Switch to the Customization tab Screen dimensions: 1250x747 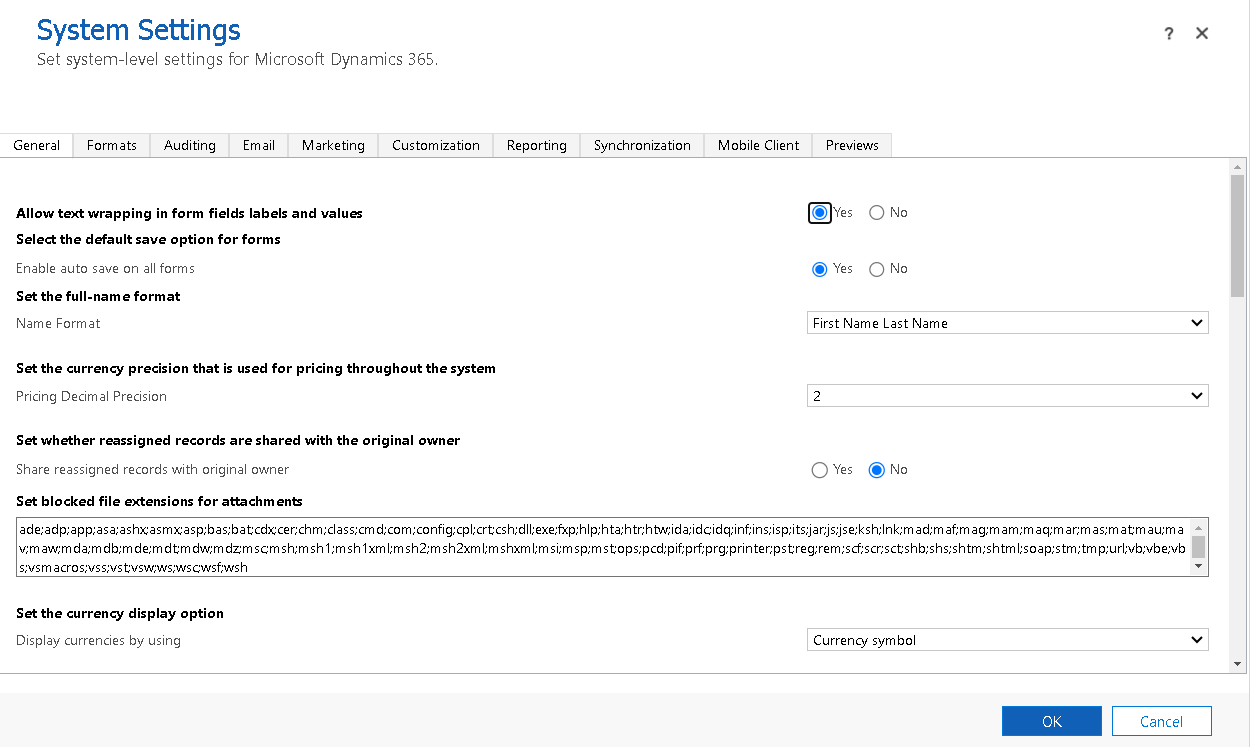[x=436, y=145]
